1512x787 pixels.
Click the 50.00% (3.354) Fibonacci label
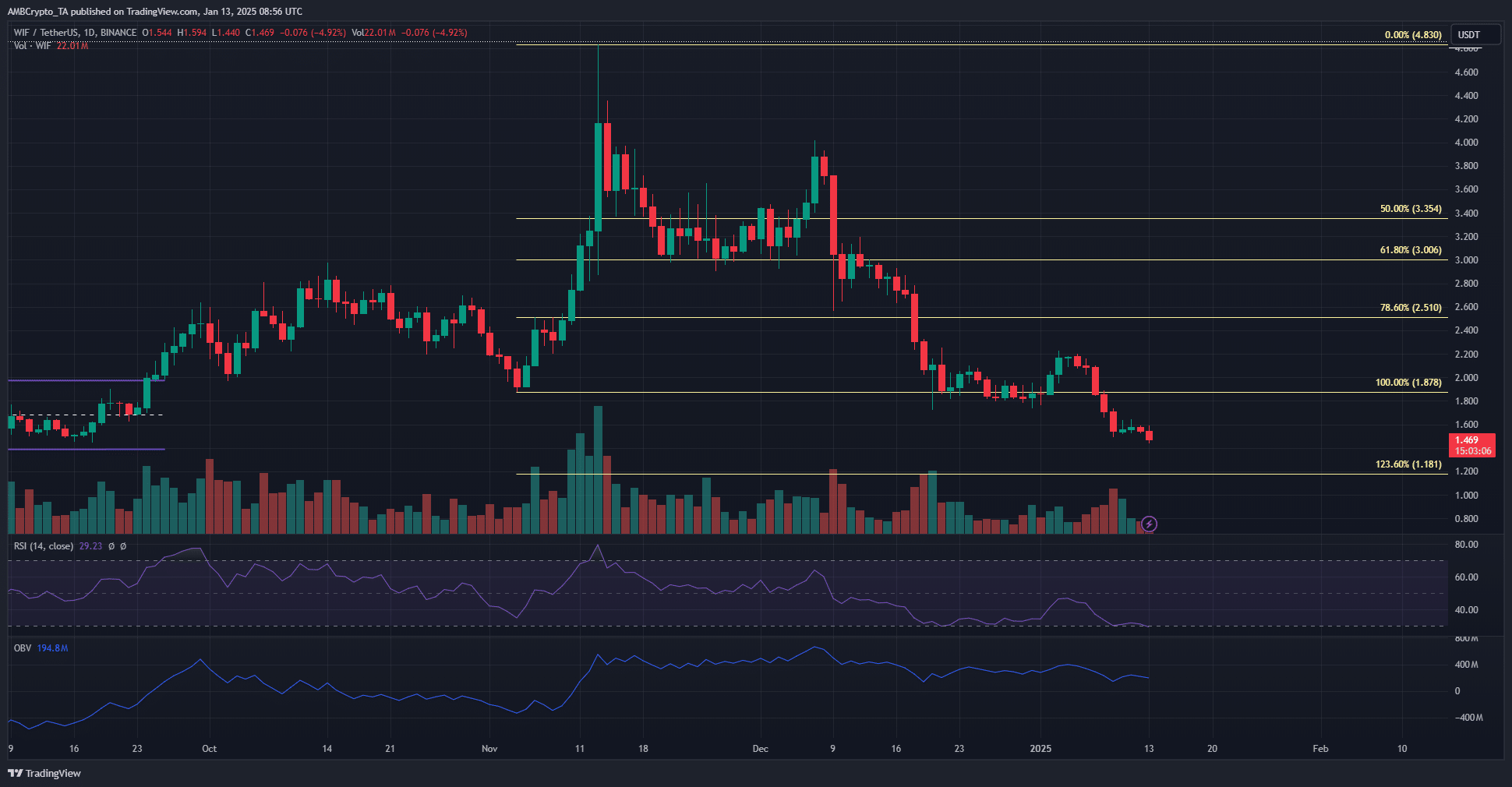pyautogui.click(x=1411, y=209)
